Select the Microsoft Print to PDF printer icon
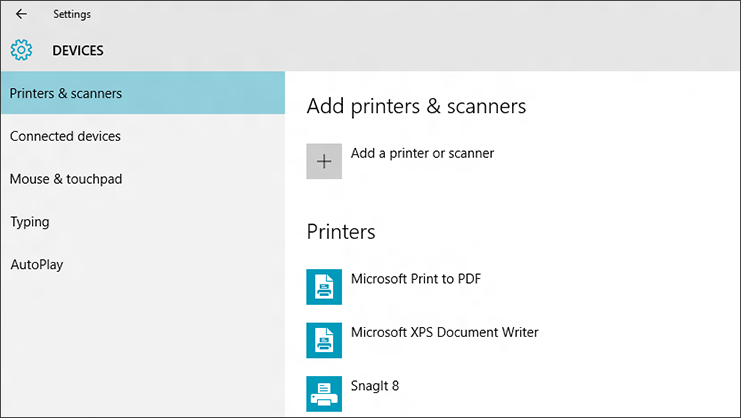The height and width of the screenshot is (418, 741). coord(324,286)
